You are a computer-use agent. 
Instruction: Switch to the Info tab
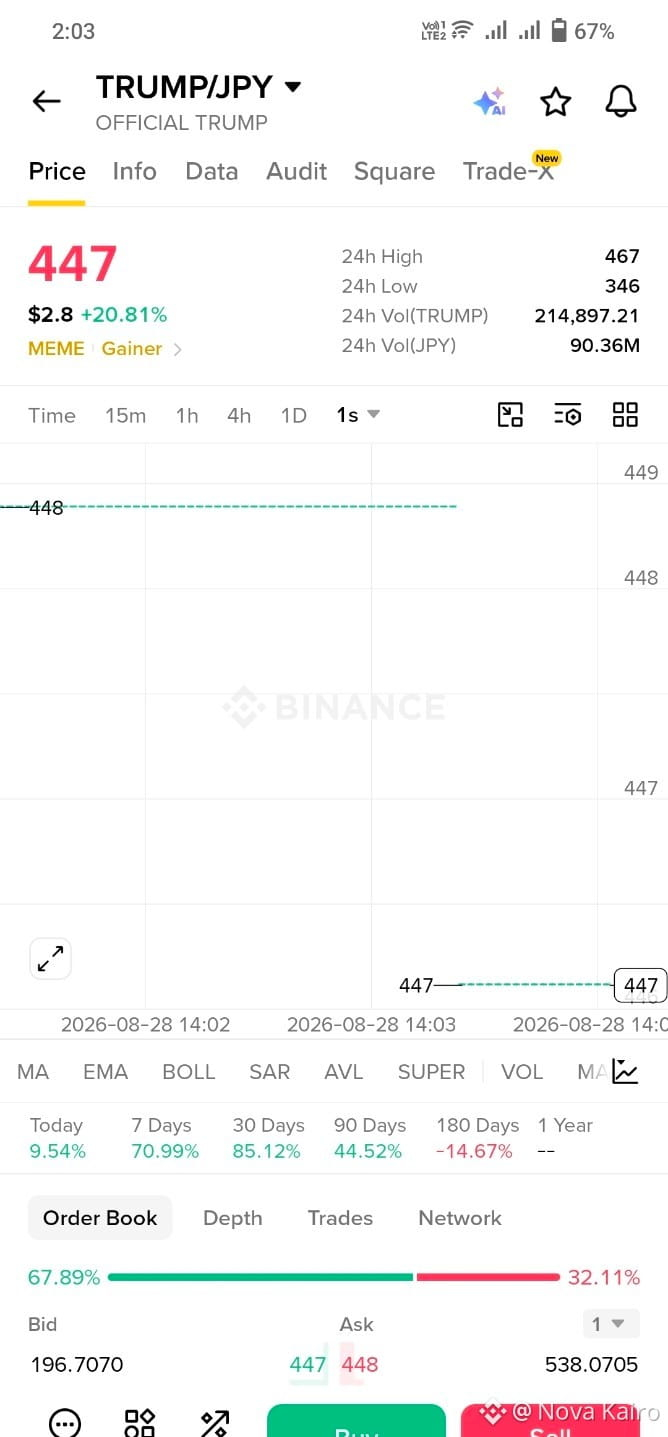pos(134,171)
